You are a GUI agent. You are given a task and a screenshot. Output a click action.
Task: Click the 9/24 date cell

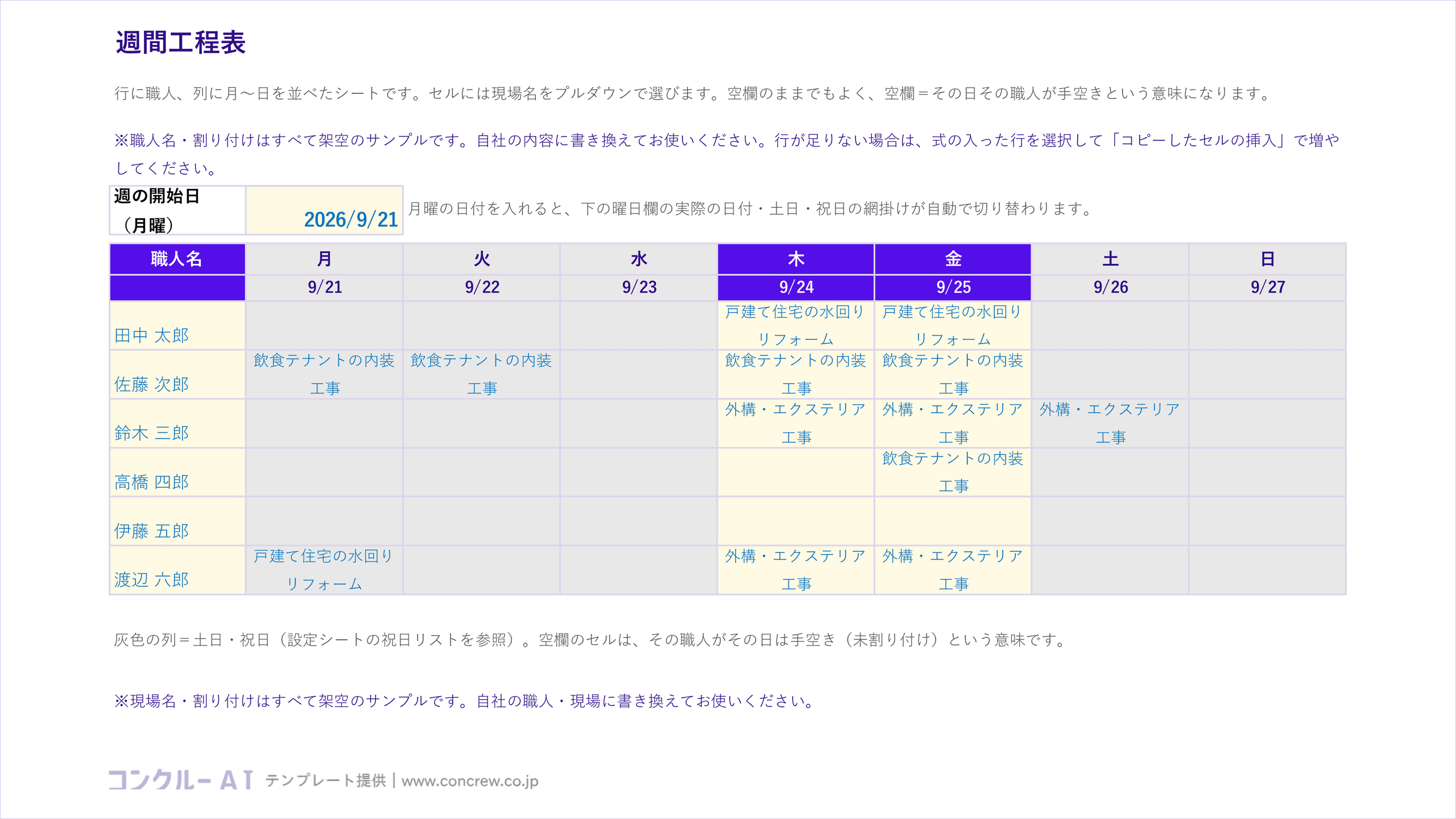[x=796, y=287]
